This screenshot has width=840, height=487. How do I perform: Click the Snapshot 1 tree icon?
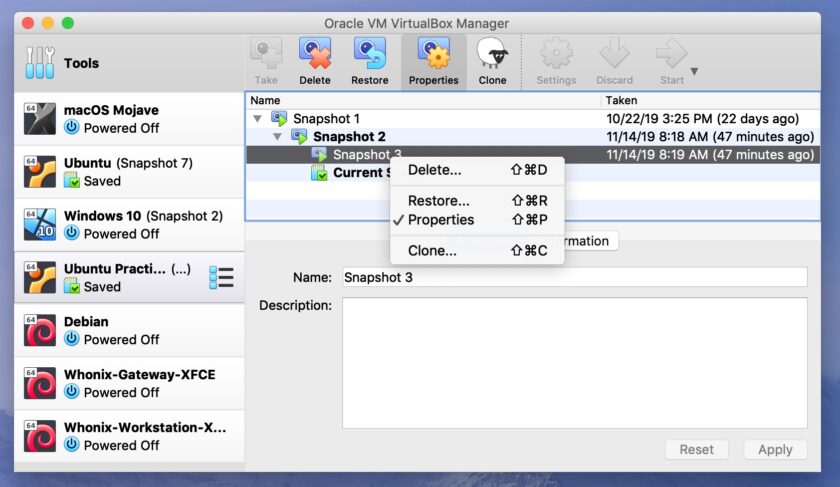[279, 118]
